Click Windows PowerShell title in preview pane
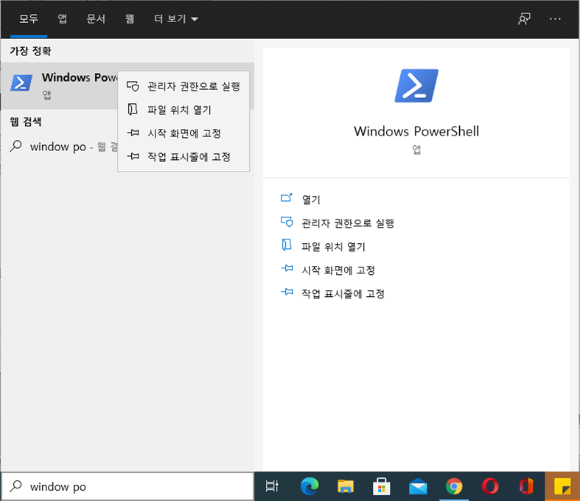 [417, 131]
